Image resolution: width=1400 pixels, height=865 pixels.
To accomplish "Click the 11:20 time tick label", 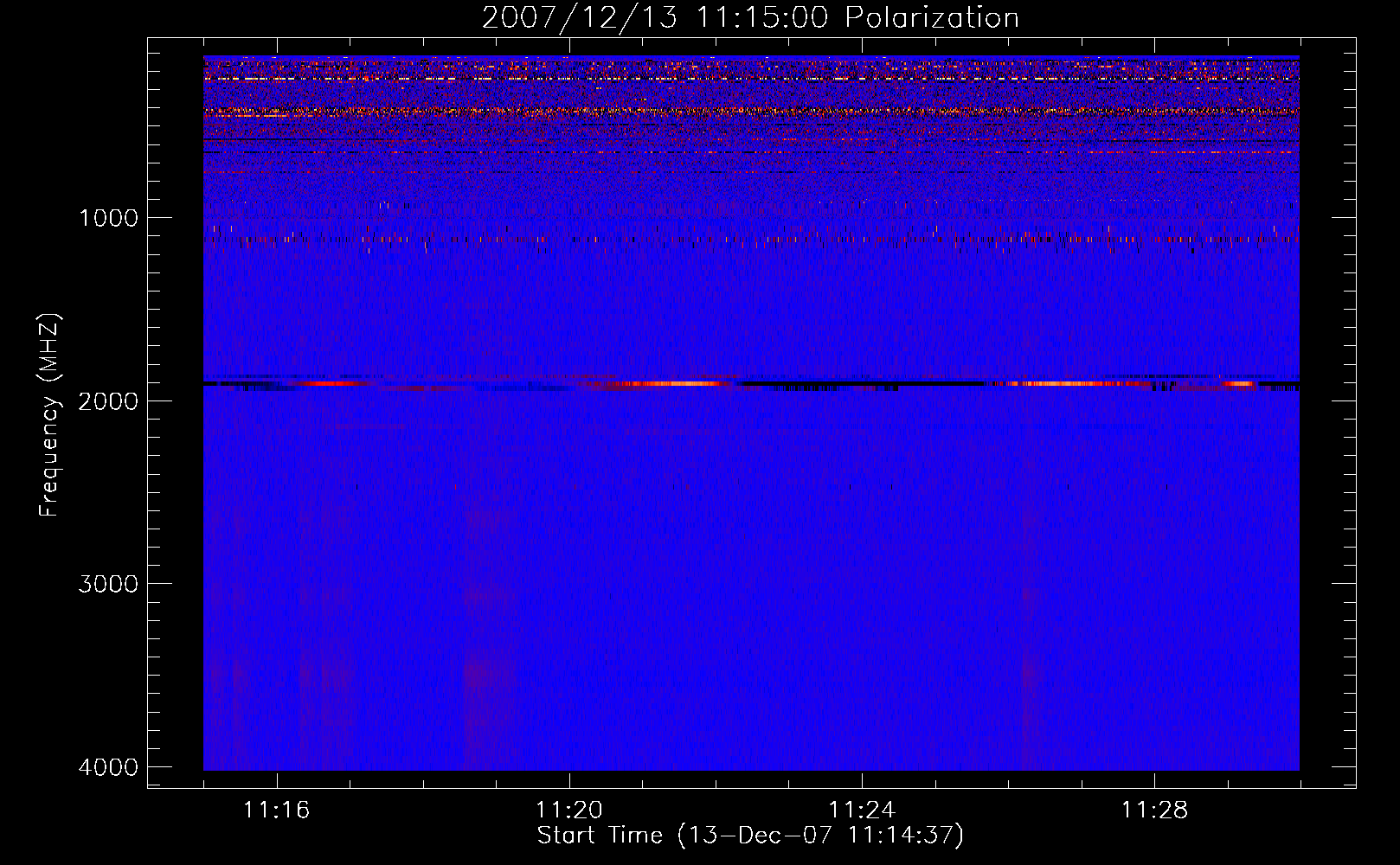I will coord(568,810).
